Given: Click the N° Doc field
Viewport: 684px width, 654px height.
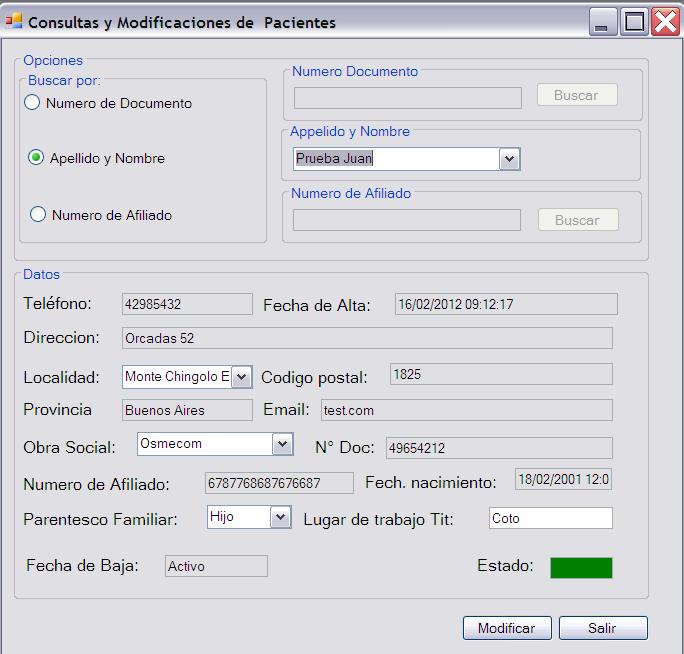Looking at the screenshot, I should [x=498, y=448].
